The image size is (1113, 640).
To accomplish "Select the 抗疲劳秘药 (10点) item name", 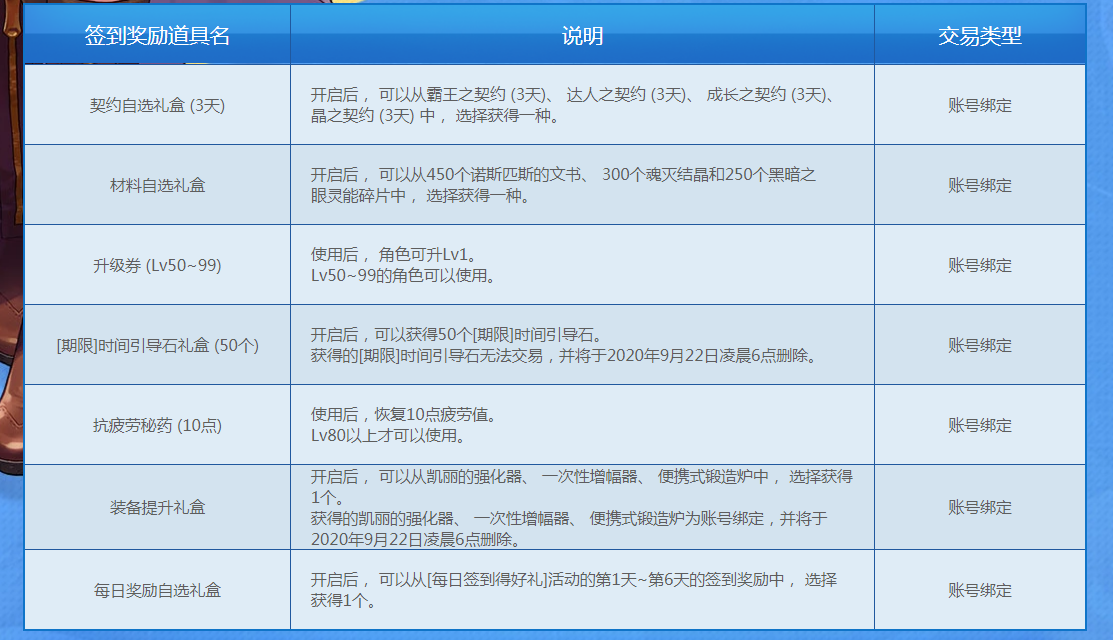I will click(x=157, y=425).
